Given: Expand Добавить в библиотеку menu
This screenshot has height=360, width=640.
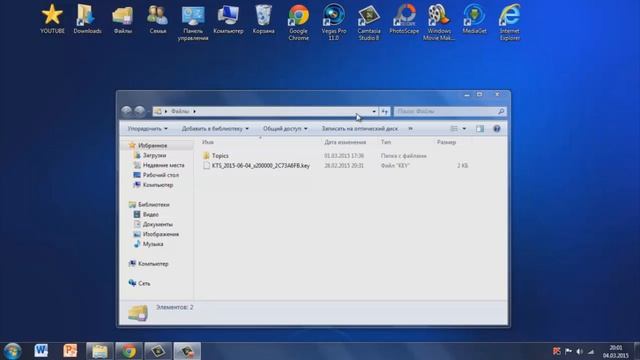Looking at the screenshot, I should coord(215,129).
